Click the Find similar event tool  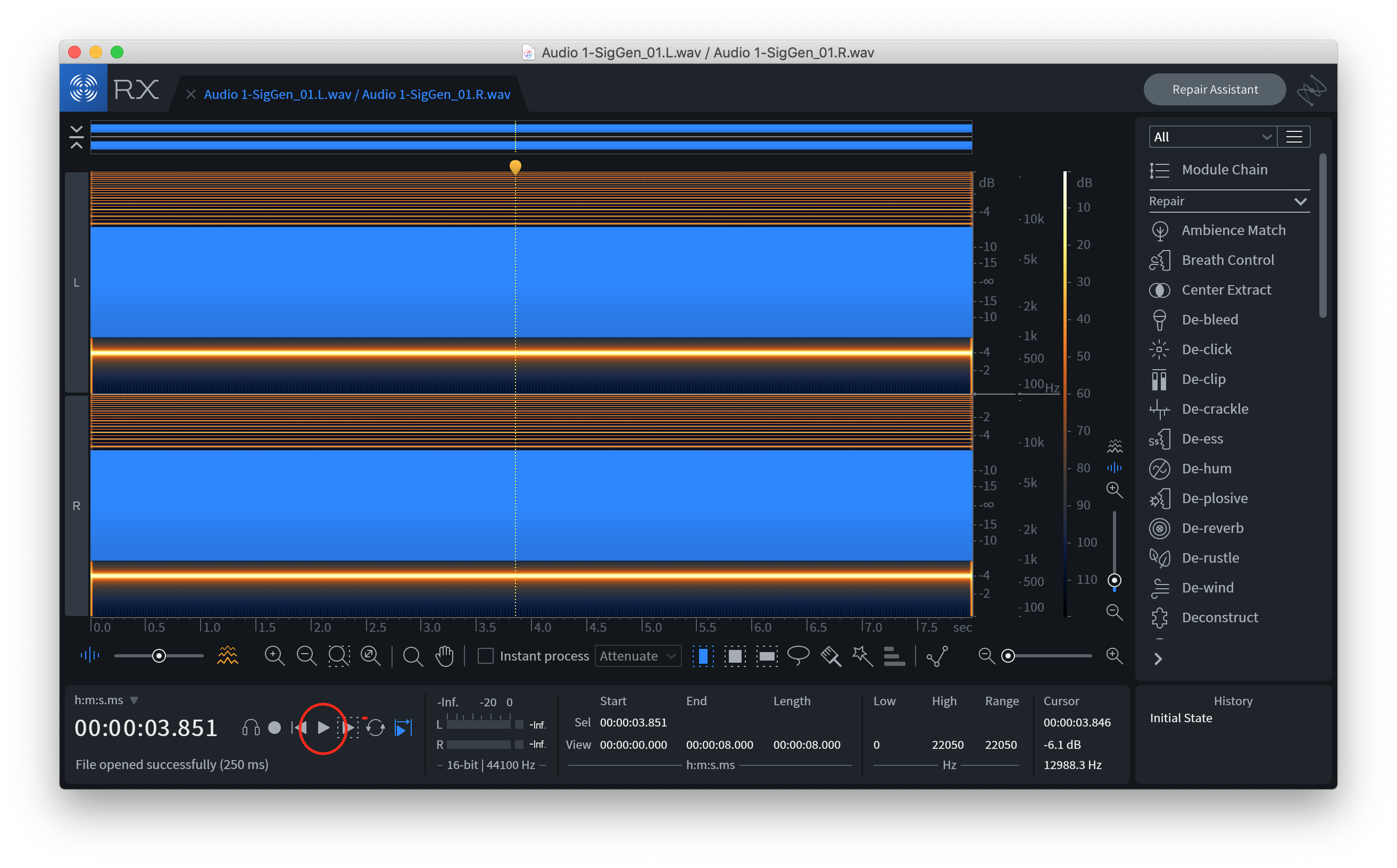(x=937, y=656)
